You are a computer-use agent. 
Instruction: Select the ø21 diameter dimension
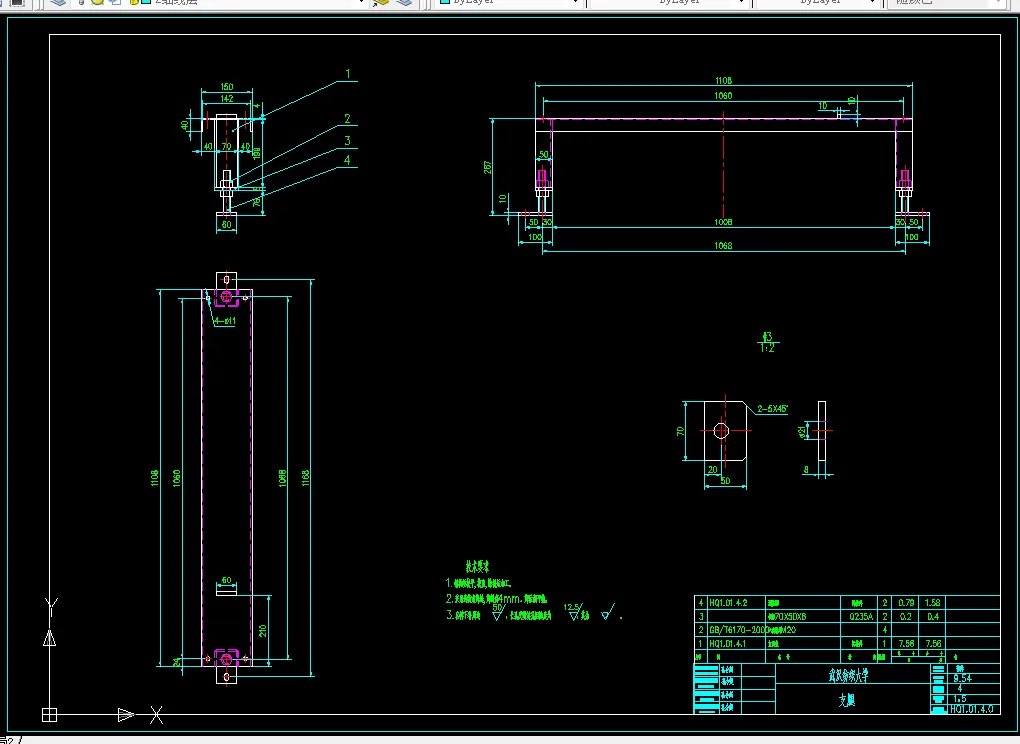pyautogui.click(x=803, y=431)
